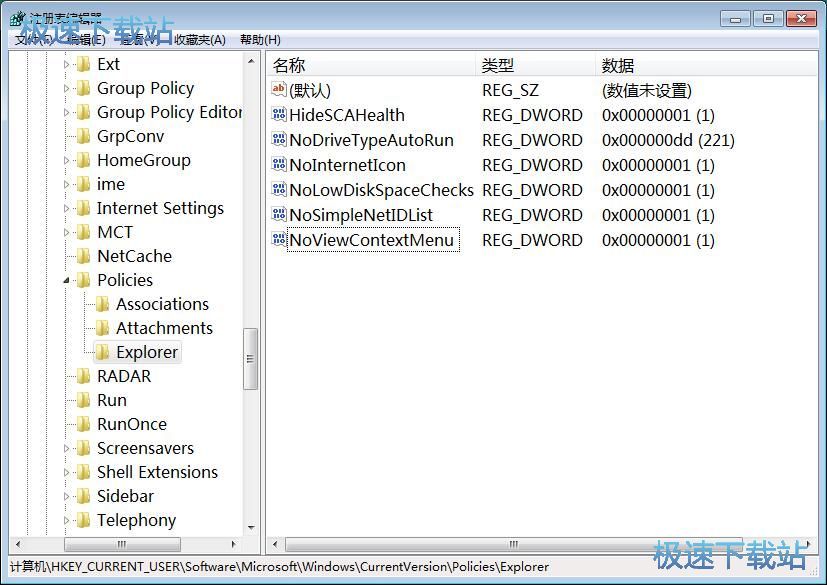Click the NoViewContextMenu DWORD icon

[279, 239]
